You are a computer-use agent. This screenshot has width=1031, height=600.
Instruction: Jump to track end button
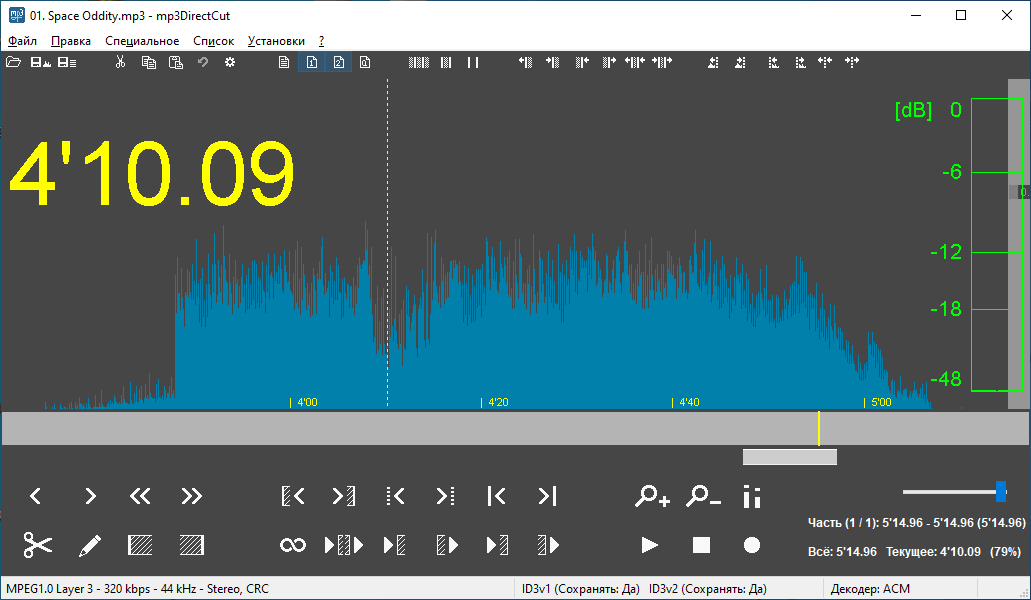point(548,496)
